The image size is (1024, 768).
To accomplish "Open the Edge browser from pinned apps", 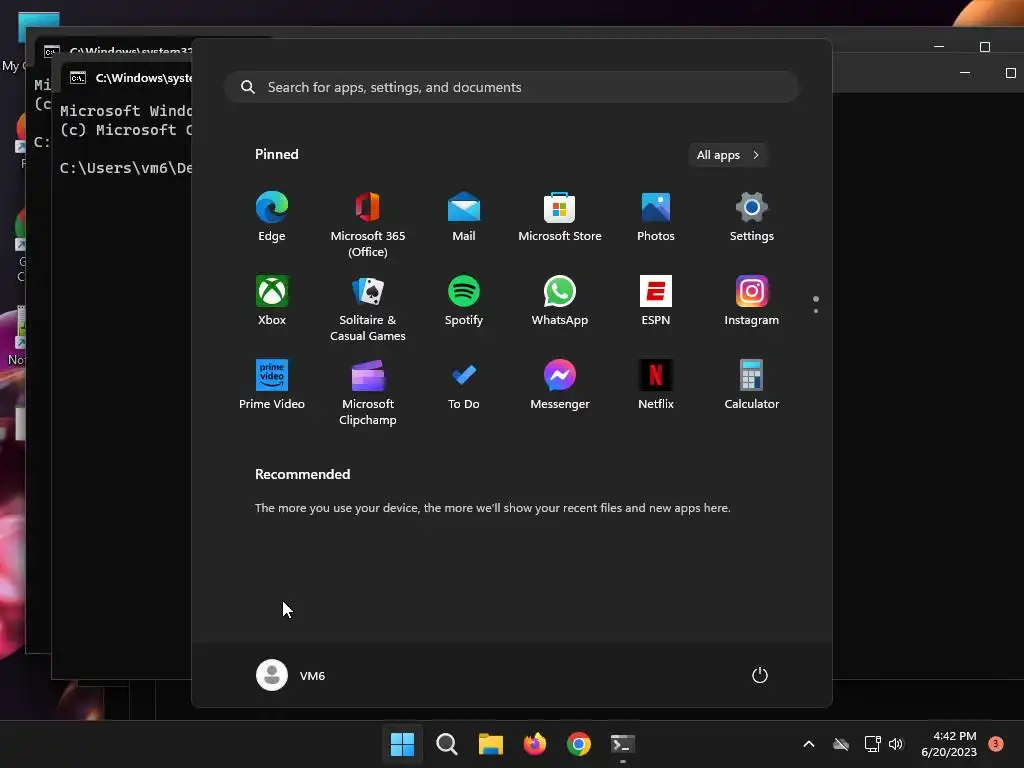I will [x=272, y=217].
